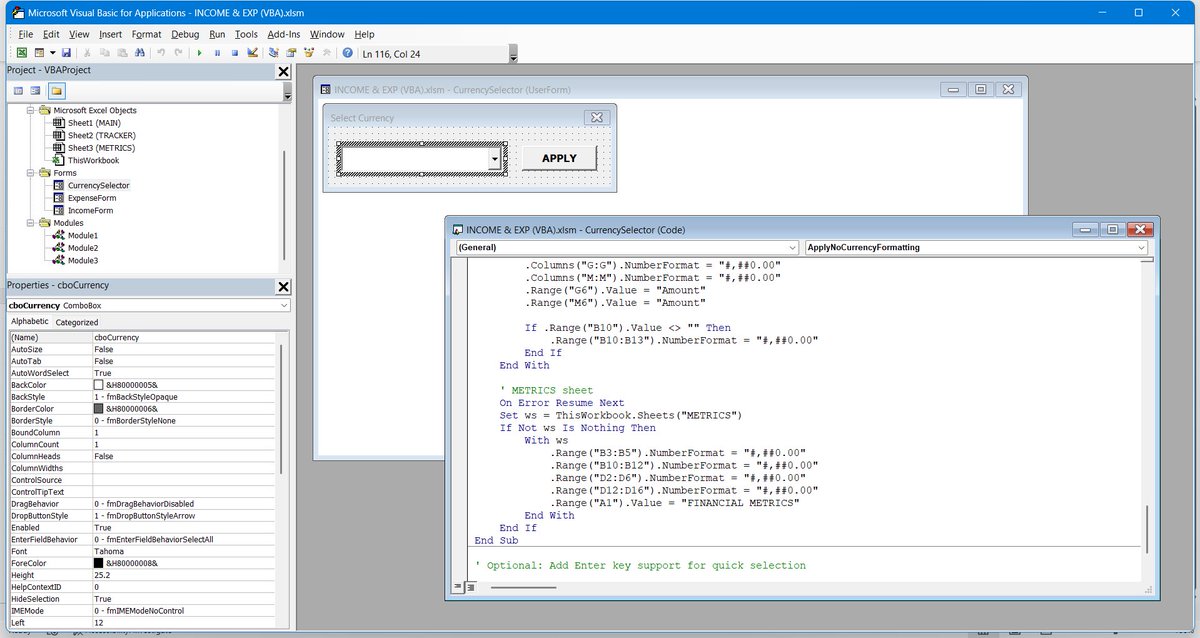
Task: Close the Properties - cboCurrency panel
Action: [283, 287]
